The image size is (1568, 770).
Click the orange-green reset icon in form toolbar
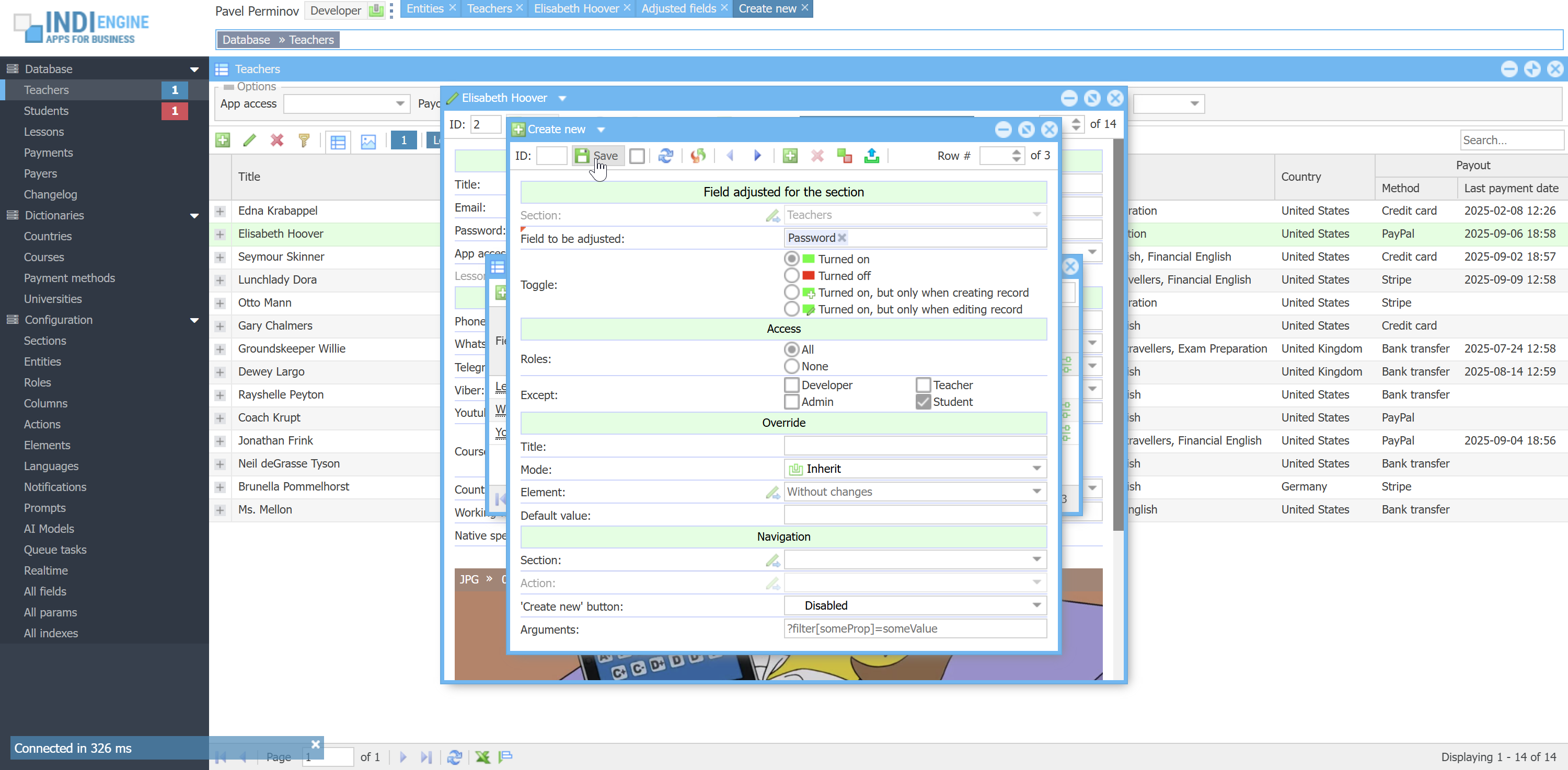tap(698, 156)
